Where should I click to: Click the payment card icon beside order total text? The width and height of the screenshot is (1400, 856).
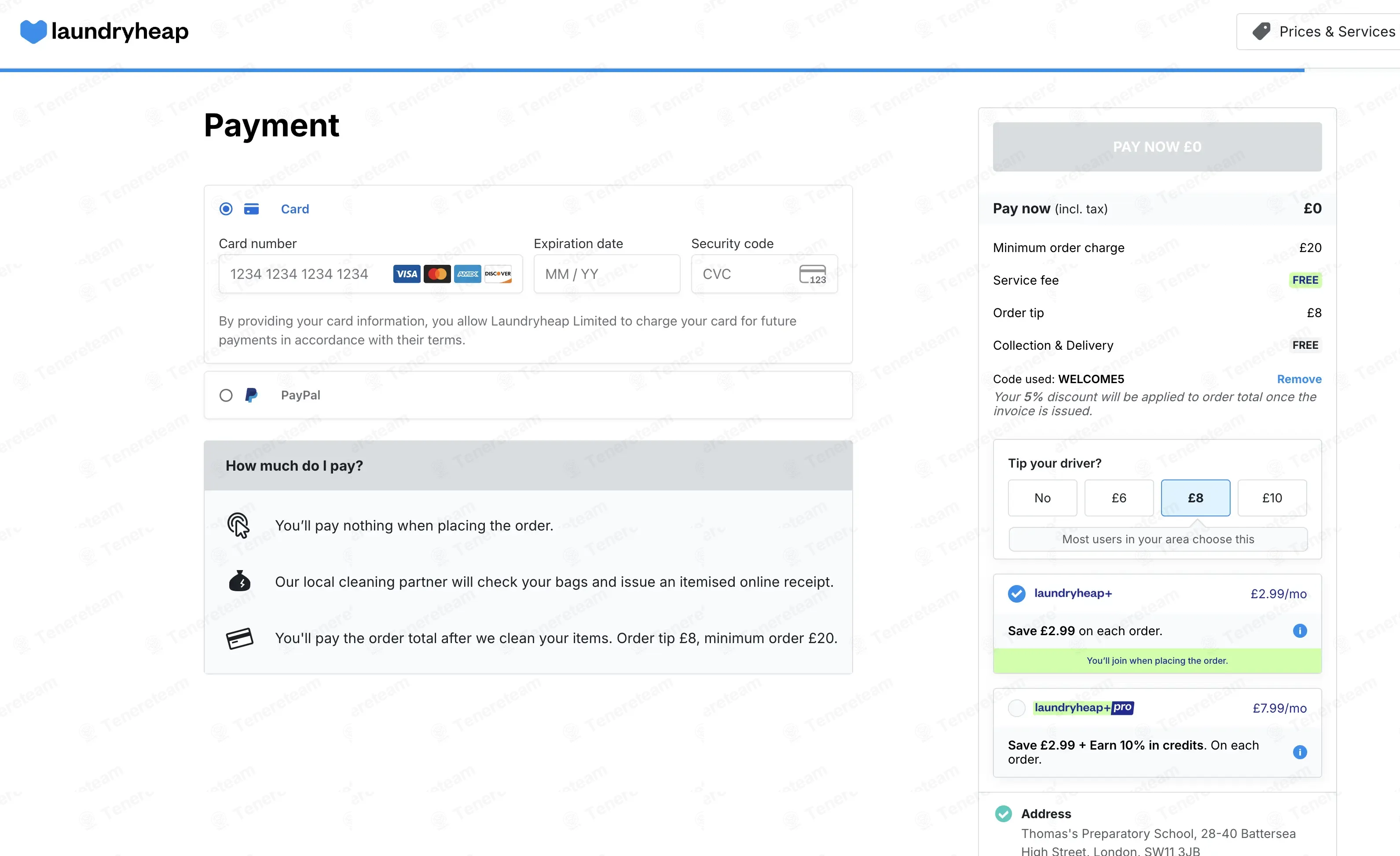point(239,638)
